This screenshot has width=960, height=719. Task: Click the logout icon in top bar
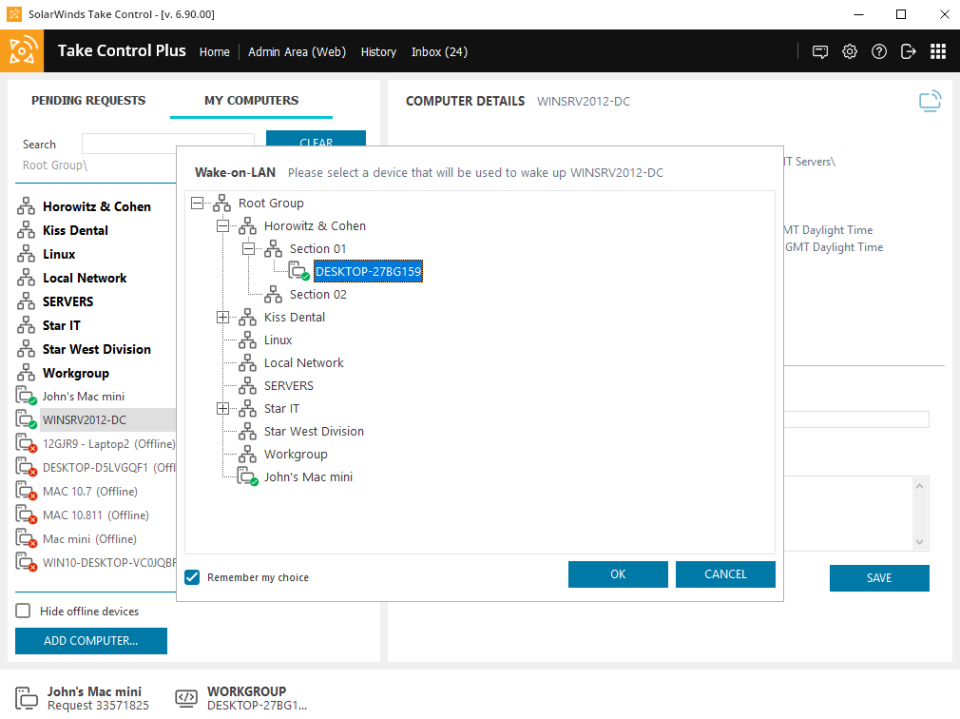[x=908, y=51]
